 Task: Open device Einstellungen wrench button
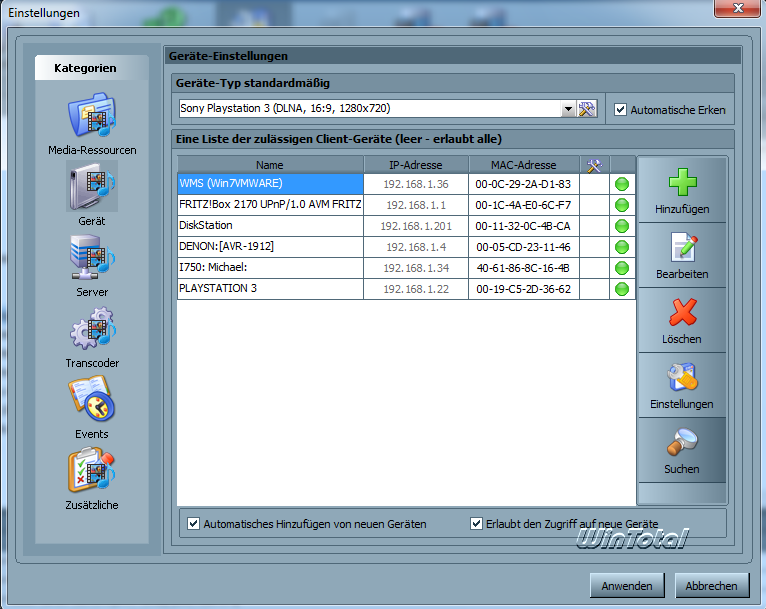pyautogui.click(x=682, y=385)
